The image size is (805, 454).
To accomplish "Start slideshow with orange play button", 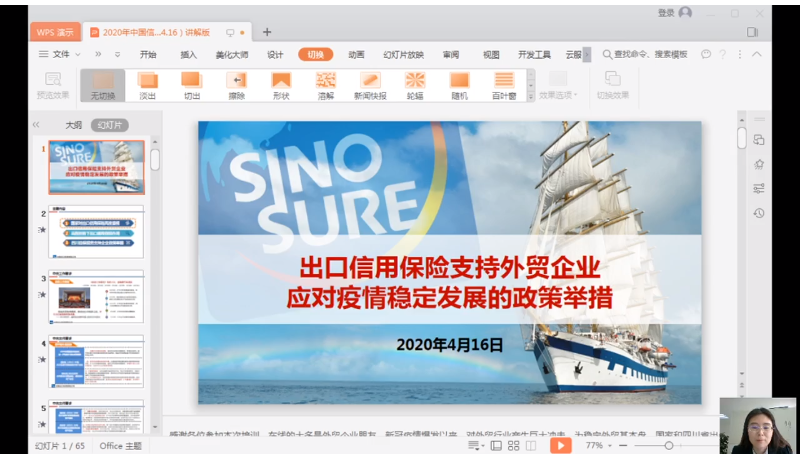I will [560, 446].
